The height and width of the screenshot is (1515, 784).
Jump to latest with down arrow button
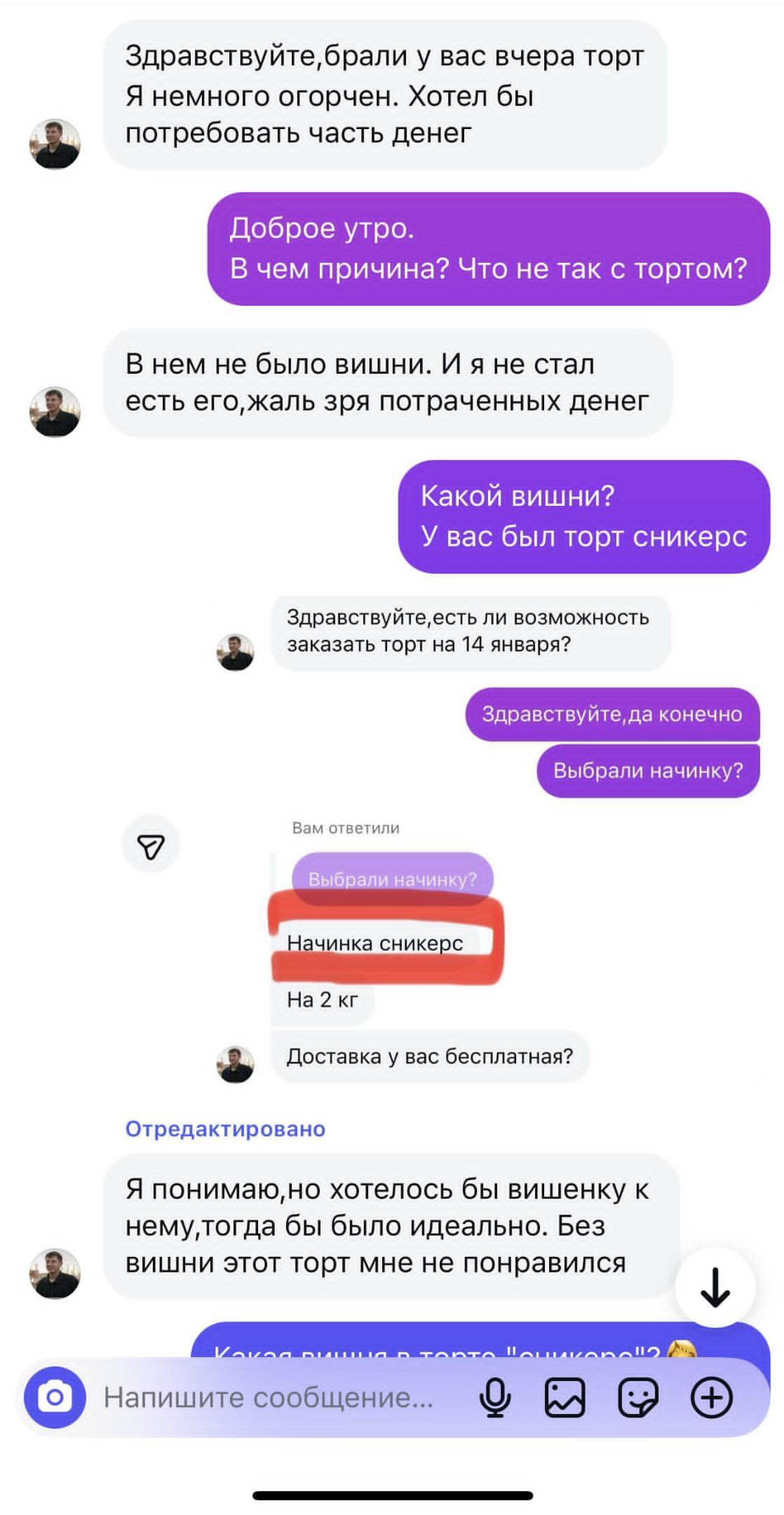click(x=715, y=1288)
